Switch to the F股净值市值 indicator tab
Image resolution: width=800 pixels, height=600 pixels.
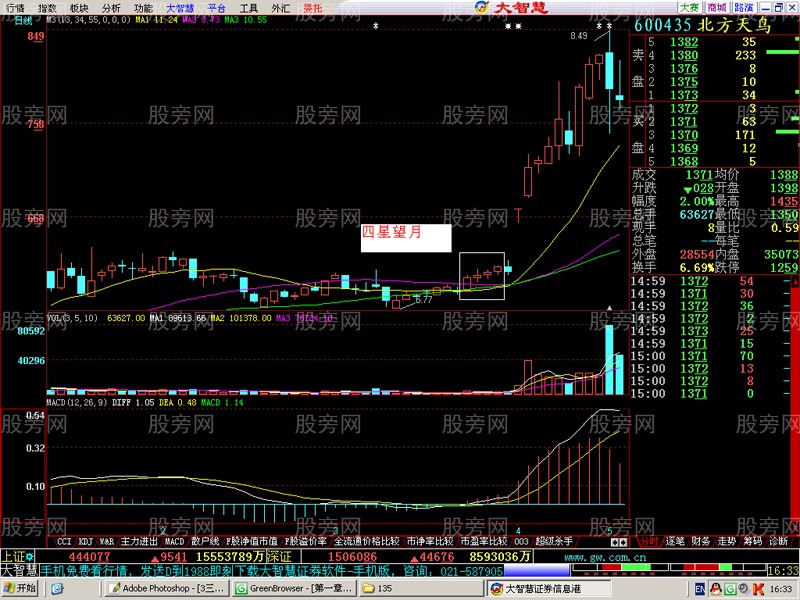pyautogui.click(x=252, y=541)
